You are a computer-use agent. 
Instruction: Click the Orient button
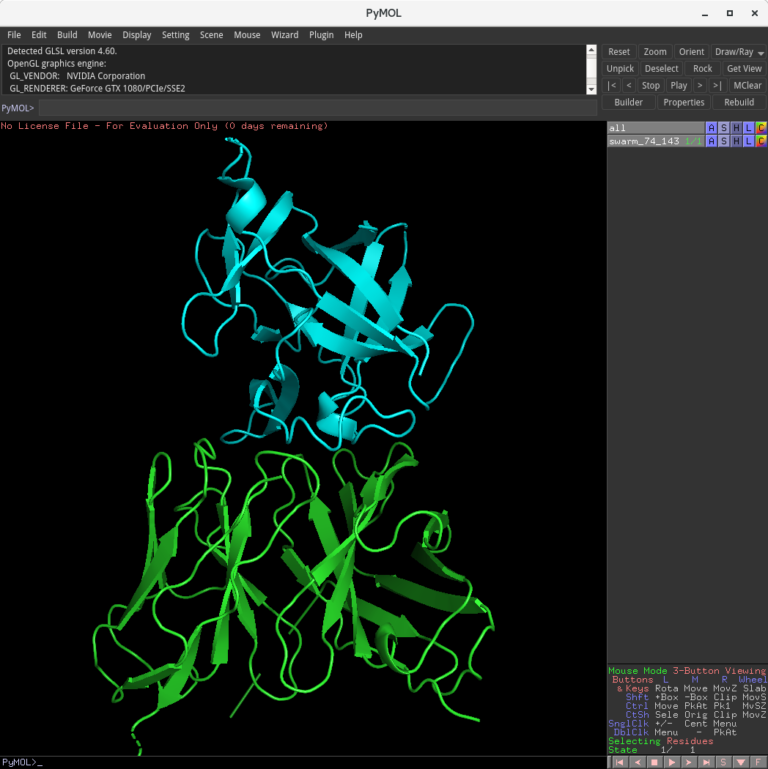pos(691,52)
